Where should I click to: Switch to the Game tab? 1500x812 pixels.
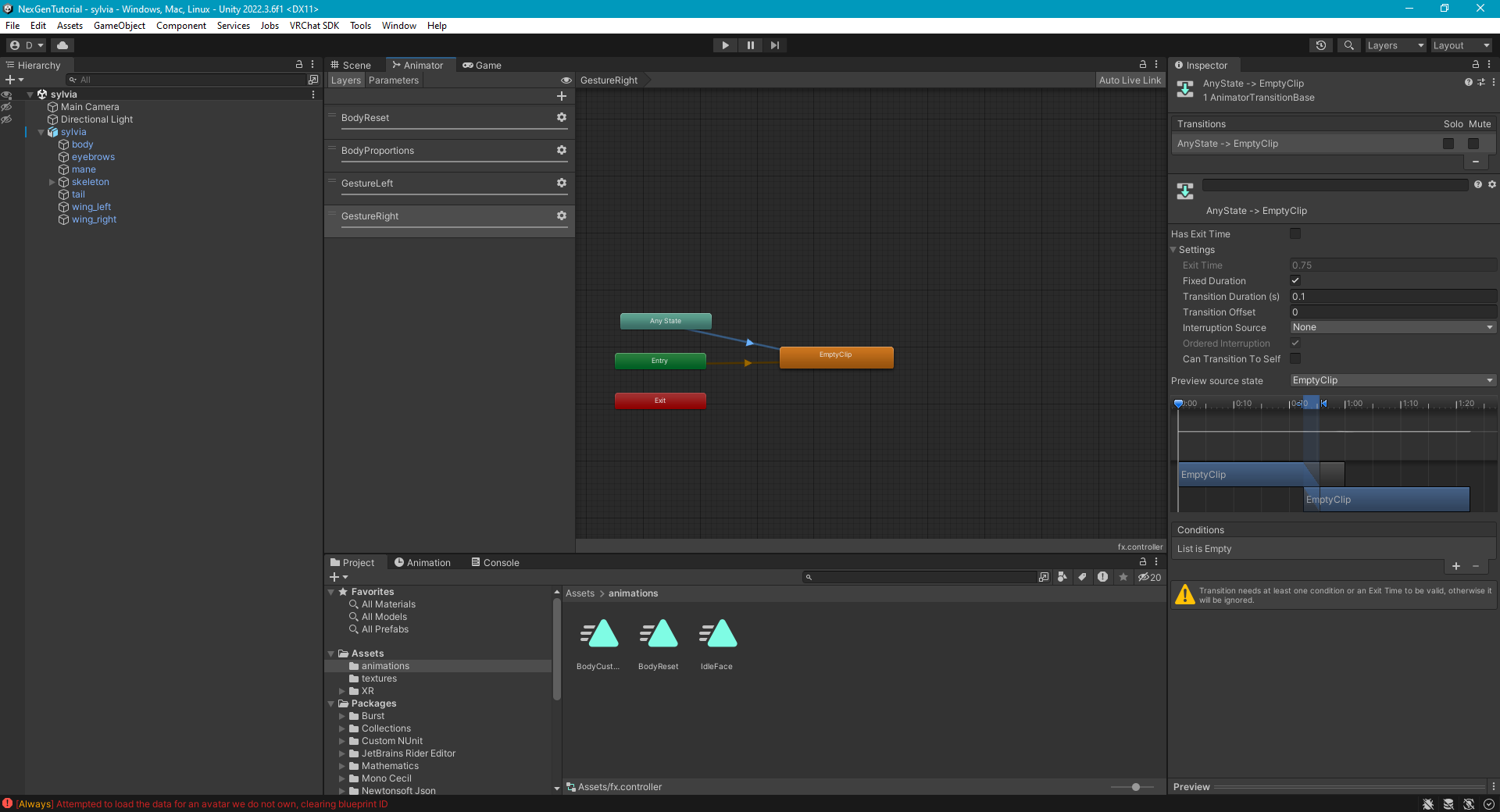click(x=482, y=65)
